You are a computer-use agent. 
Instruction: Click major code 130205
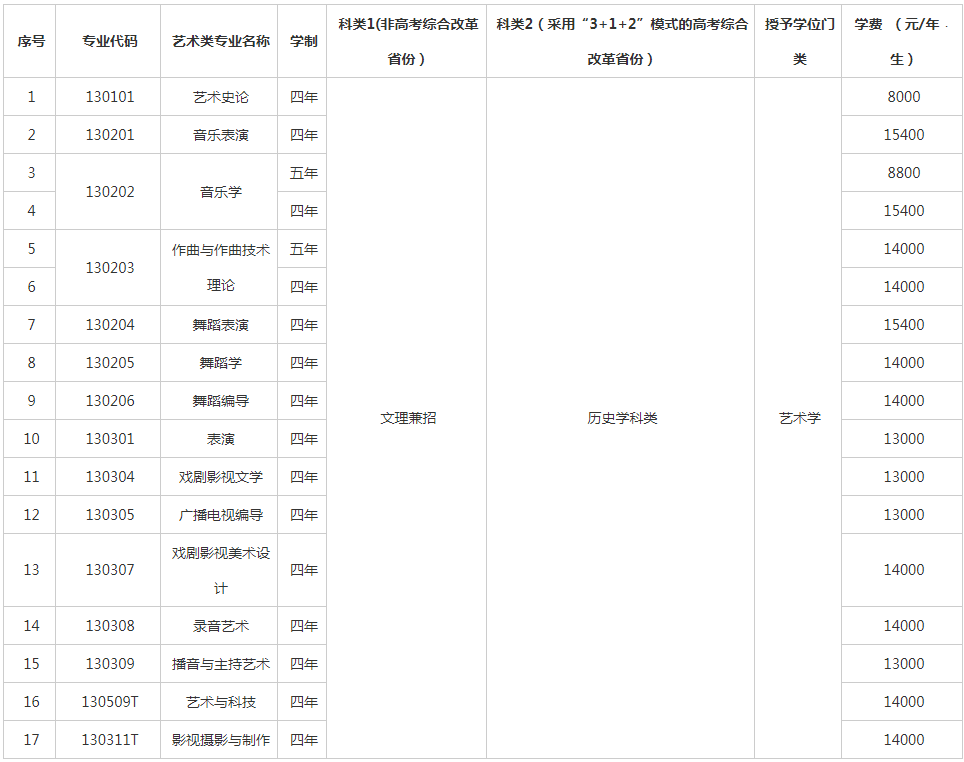coord(109,363)
